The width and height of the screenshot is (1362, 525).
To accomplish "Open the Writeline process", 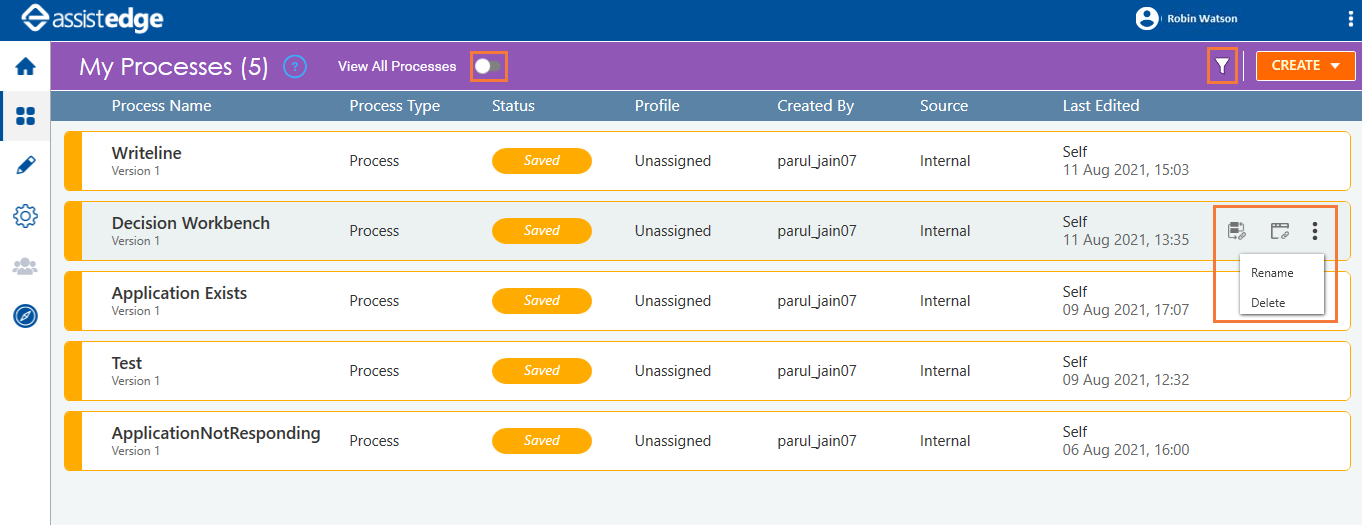I will click(x=146, y=153).
